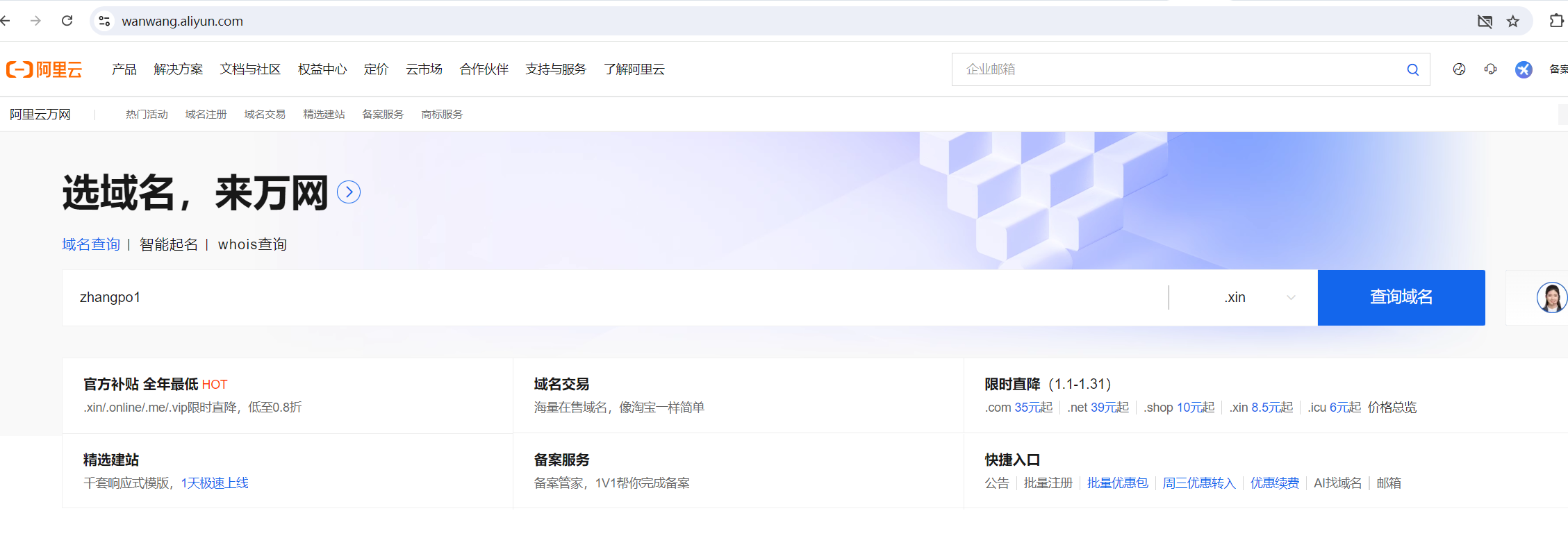The image size is (1568, 545).
Task: Bookmark this page with star icon
Action: (x=1512, y=22)
